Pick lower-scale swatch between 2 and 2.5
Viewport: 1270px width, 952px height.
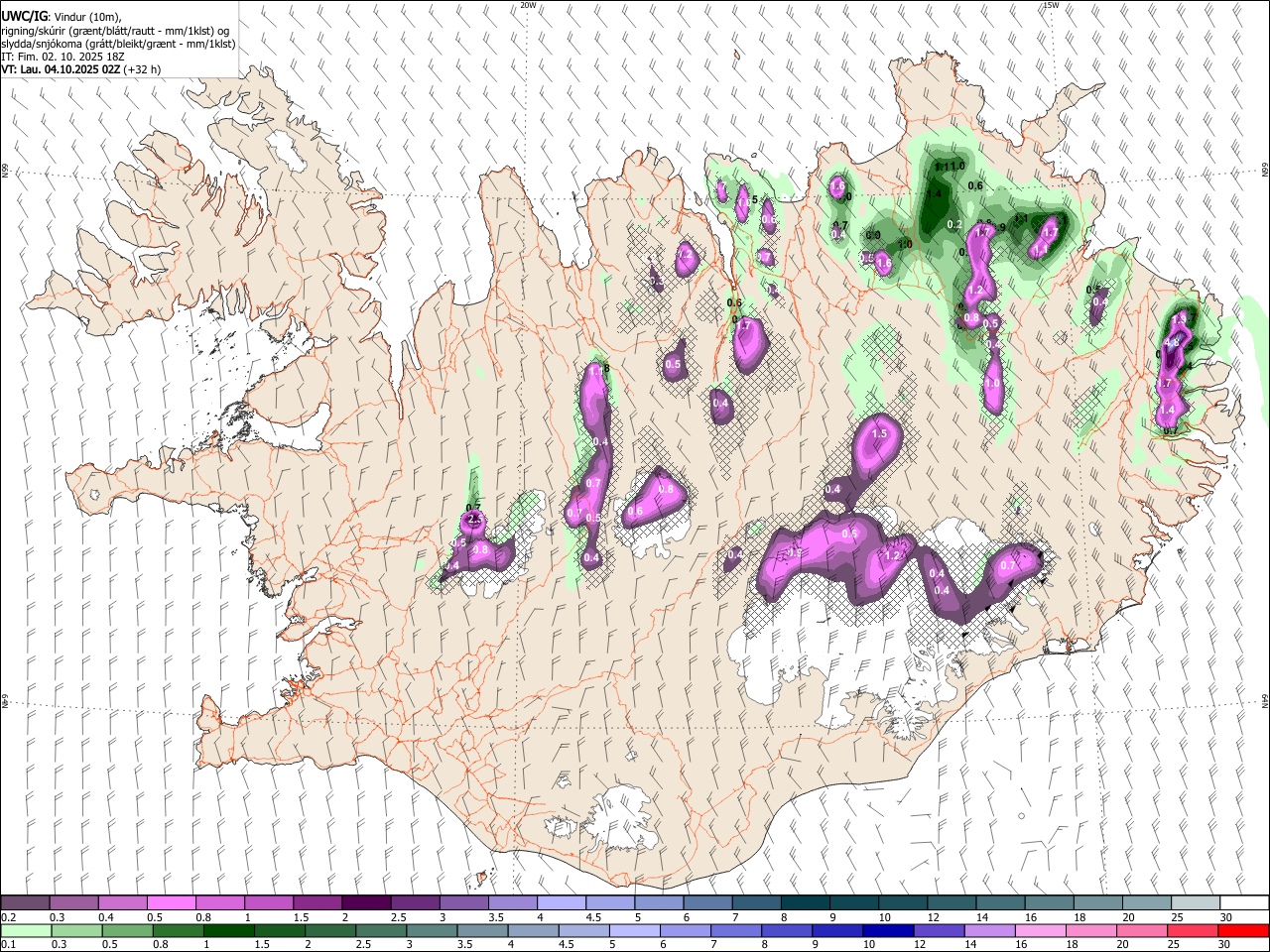329,930
